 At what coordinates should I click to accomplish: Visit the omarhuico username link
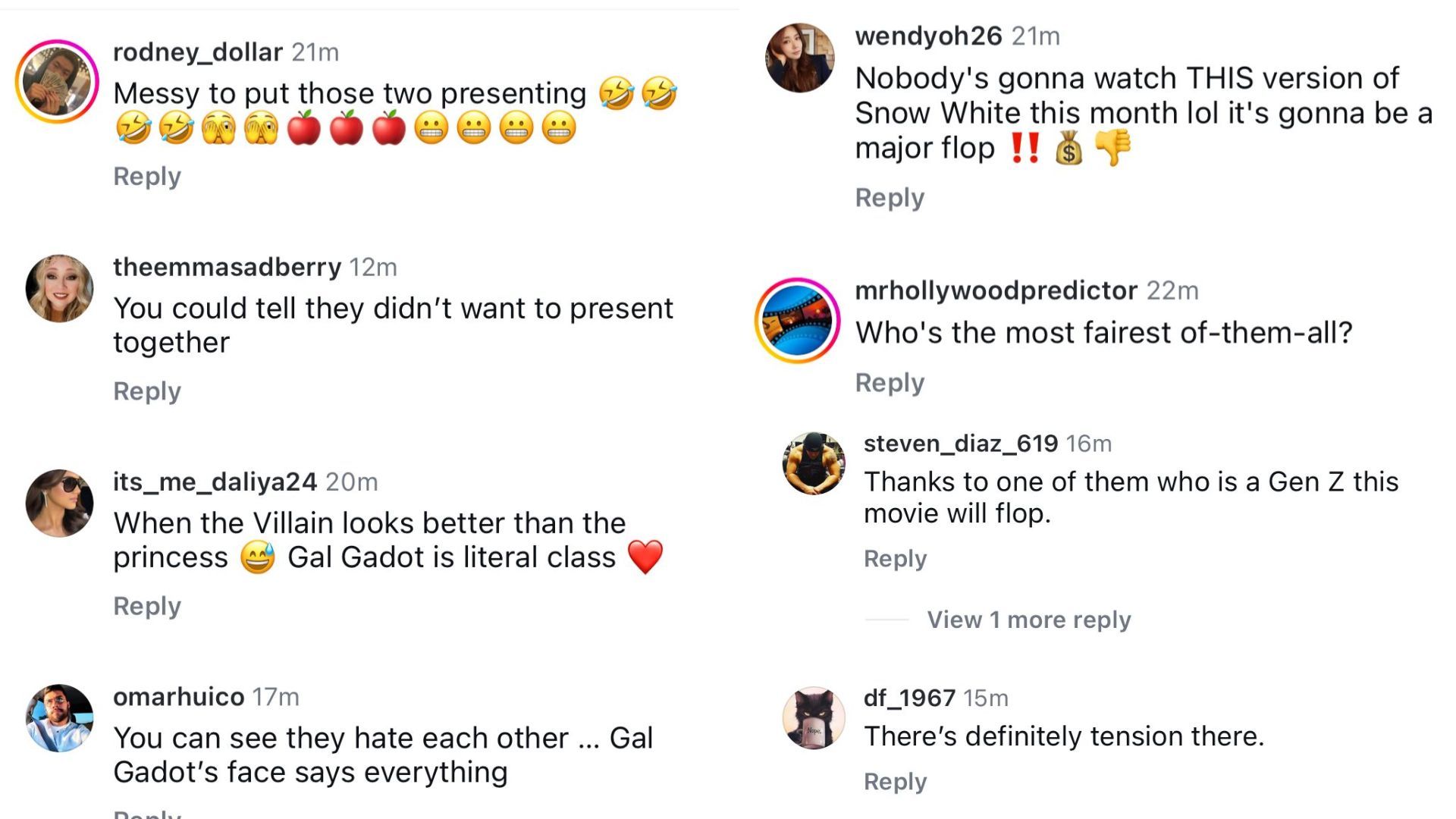tap(178, 697)
